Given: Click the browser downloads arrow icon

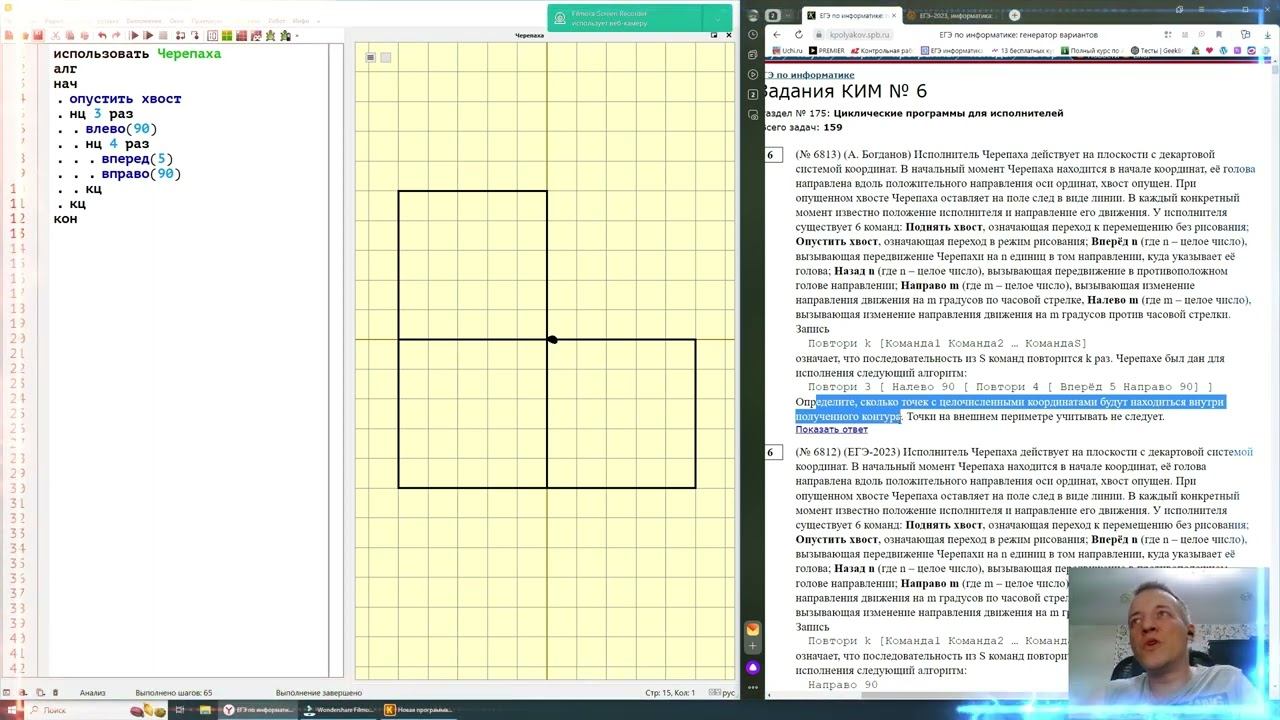Looking at the screenshot, I should coord(1267,35).
